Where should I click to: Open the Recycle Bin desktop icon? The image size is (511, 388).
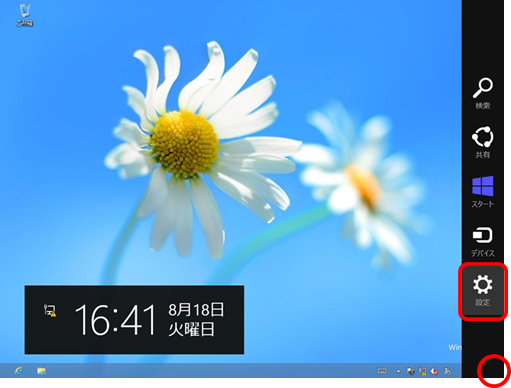25,15
